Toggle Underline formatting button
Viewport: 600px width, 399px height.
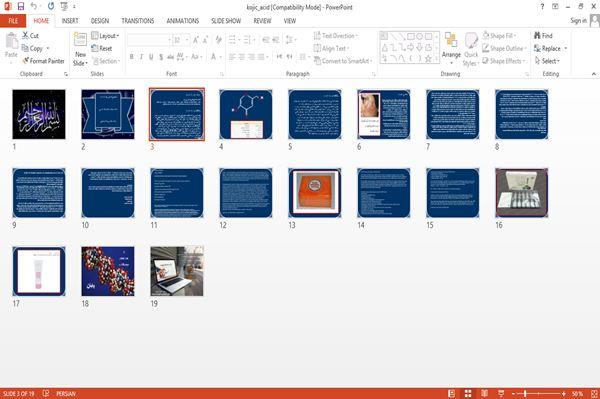click(x=151, y=57)
